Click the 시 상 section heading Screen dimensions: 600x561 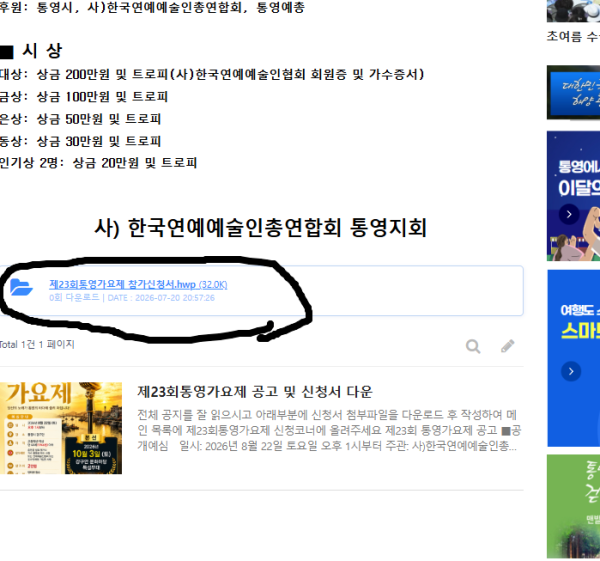[31, 51]
